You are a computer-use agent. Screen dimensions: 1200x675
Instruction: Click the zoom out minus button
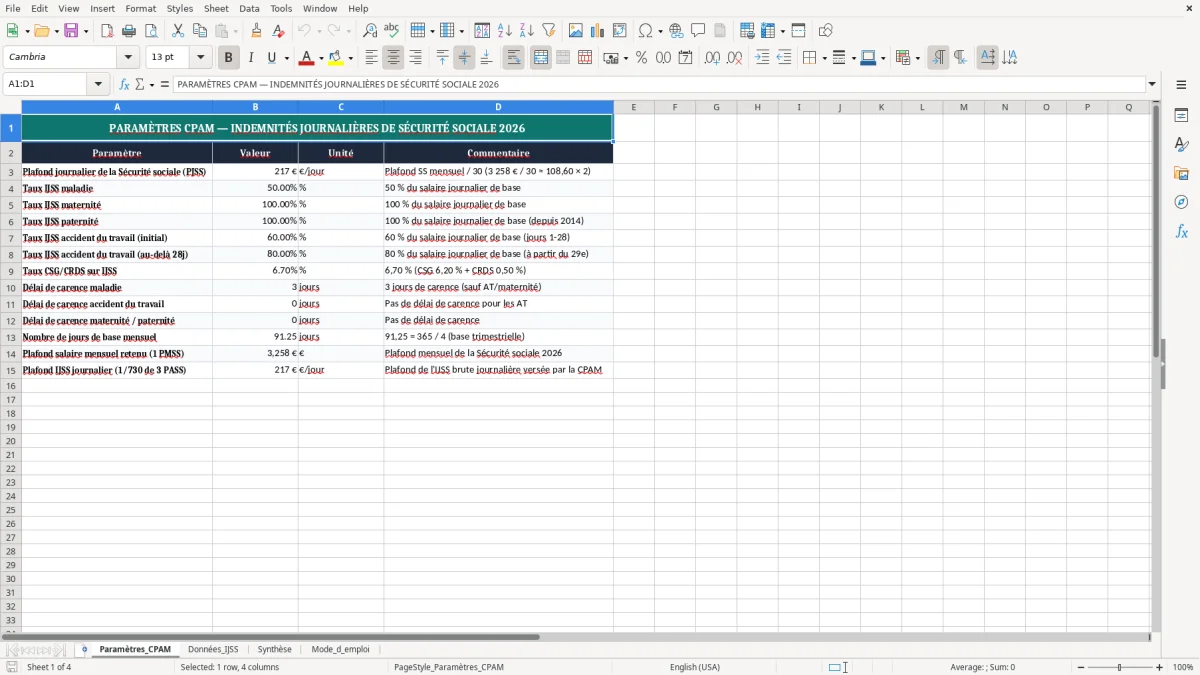[1081, 667]
